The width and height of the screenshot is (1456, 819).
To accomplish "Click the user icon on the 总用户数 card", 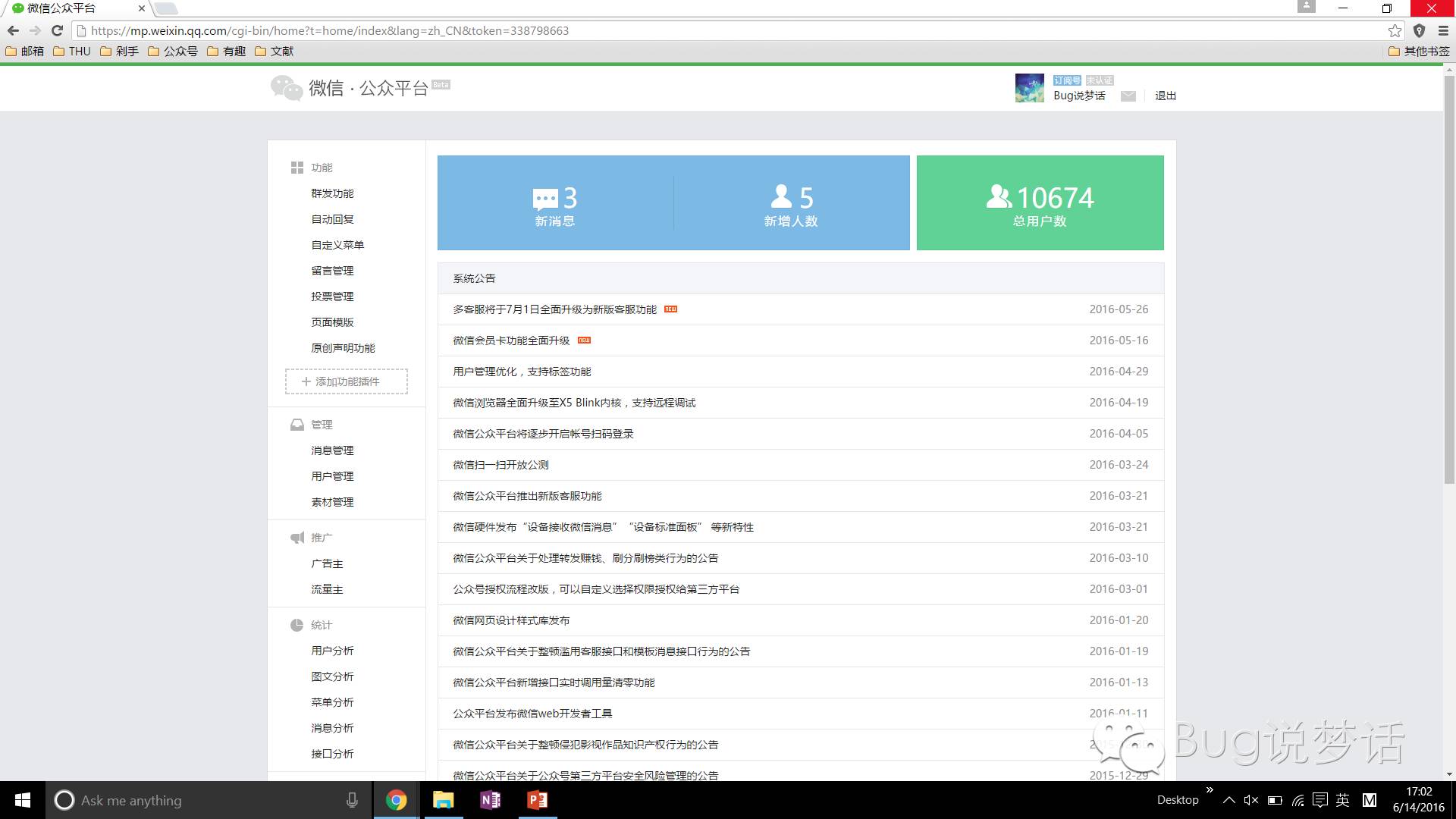I will [x=999, y=197].
